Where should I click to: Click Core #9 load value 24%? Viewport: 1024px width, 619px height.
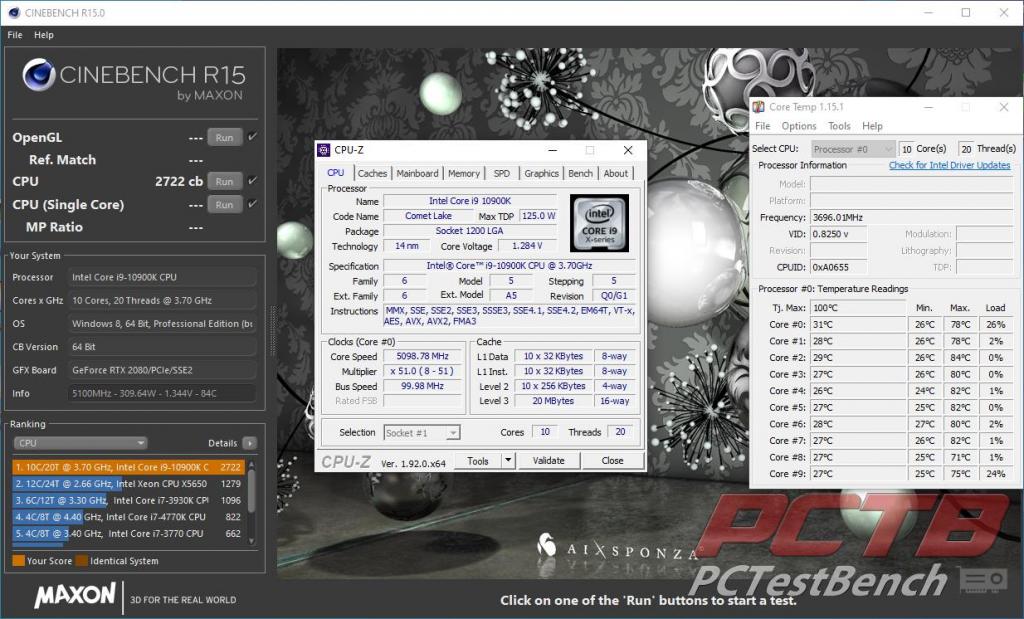(x=995, y=474)
